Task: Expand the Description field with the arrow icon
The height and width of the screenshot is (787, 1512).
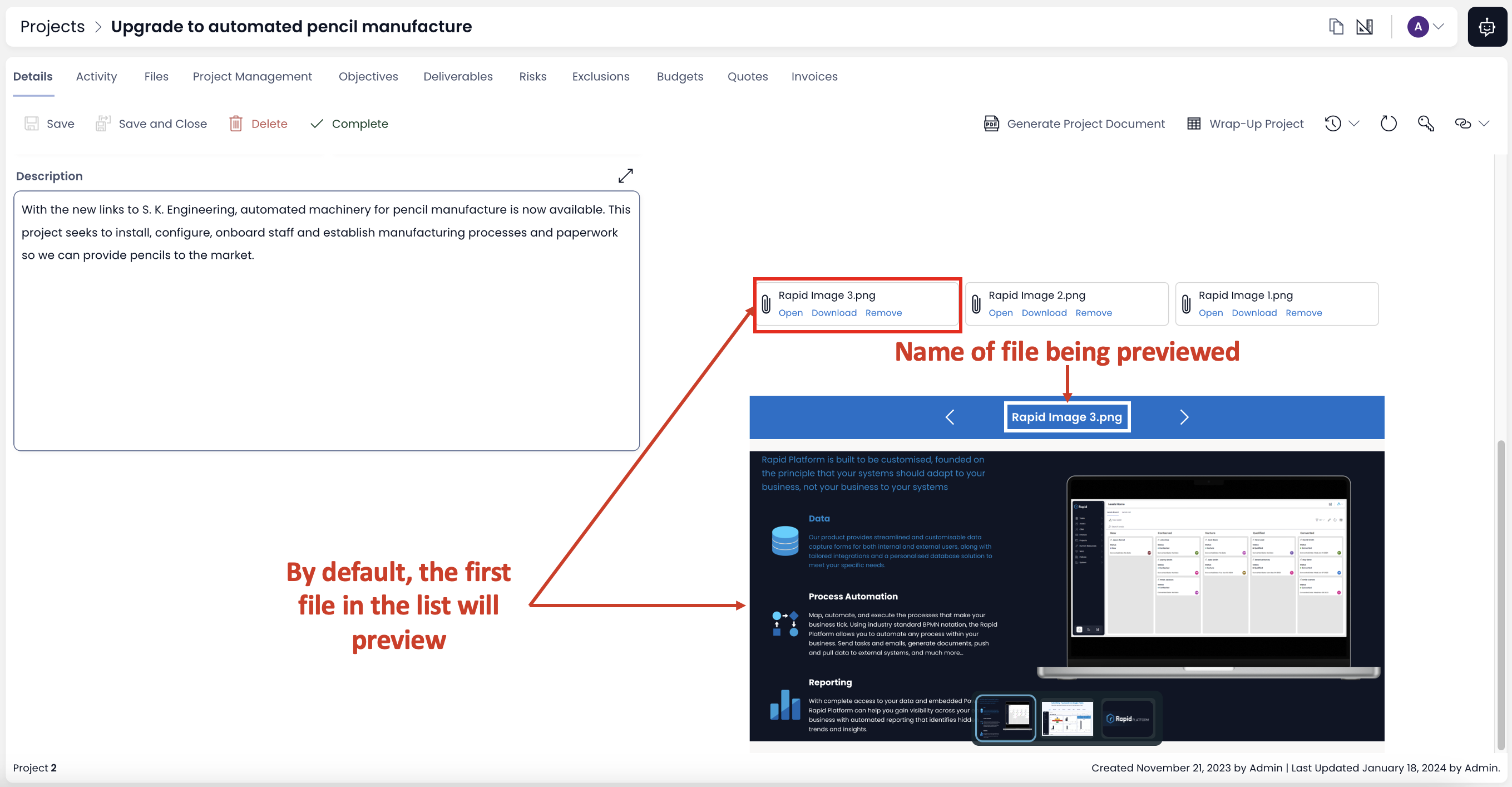Action: point(626,176)
